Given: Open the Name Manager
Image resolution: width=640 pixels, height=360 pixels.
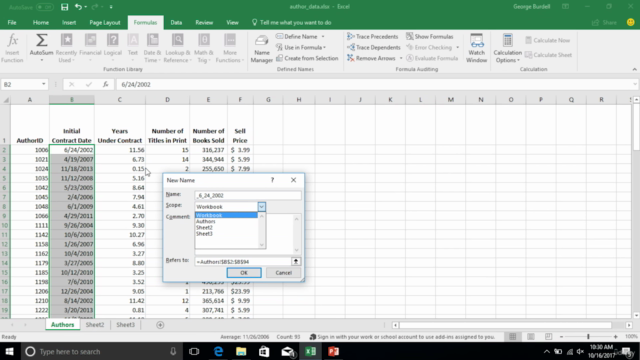Looking at the screenshot, I should (x=262, y=48).
